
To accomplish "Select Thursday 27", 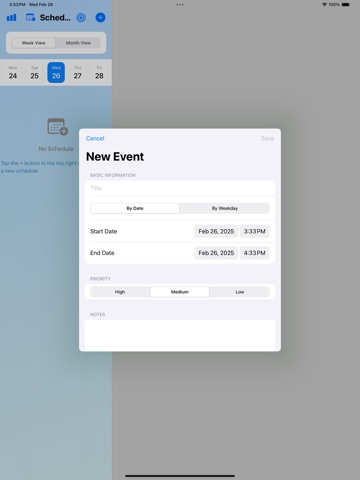I will pyautogui.click(x=78, y=73).
